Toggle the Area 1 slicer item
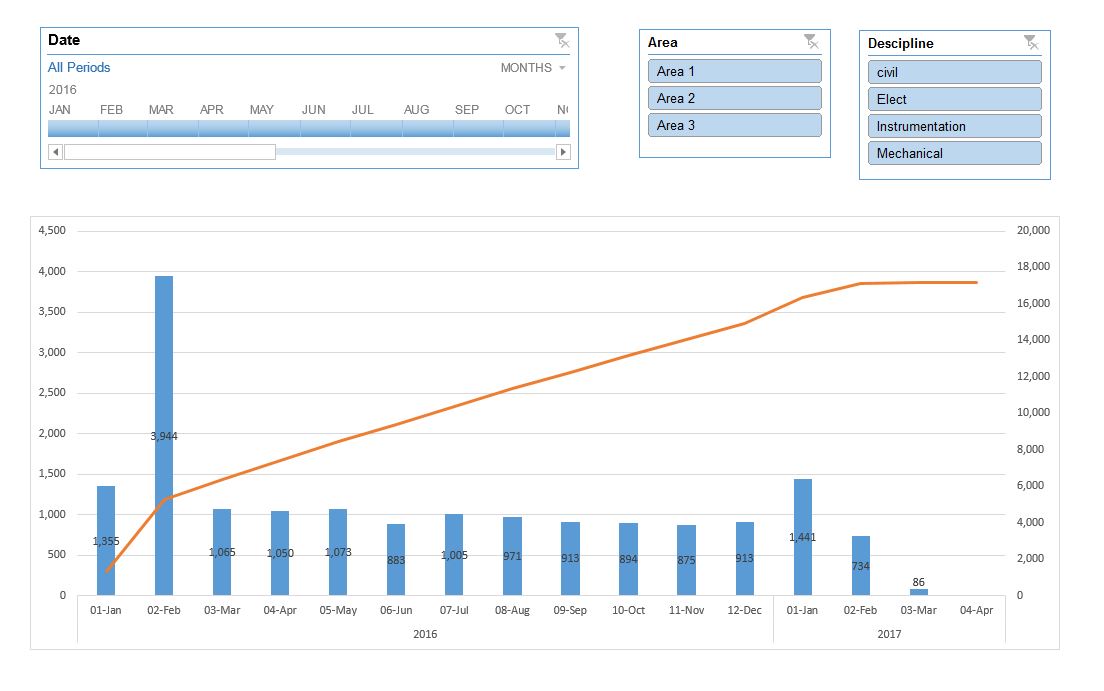The image size is (1104, 691). pyautogui.click(x=734, y=71)
